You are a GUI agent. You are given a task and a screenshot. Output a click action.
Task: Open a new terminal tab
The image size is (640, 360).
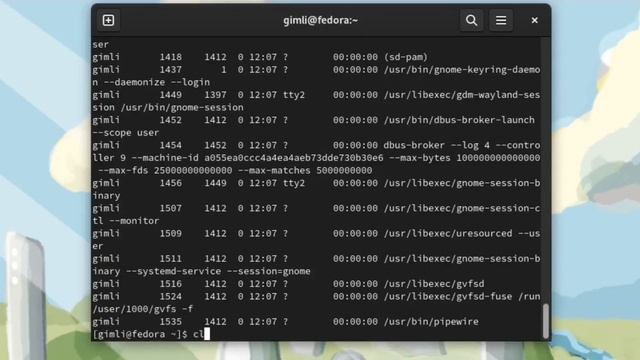108,20
